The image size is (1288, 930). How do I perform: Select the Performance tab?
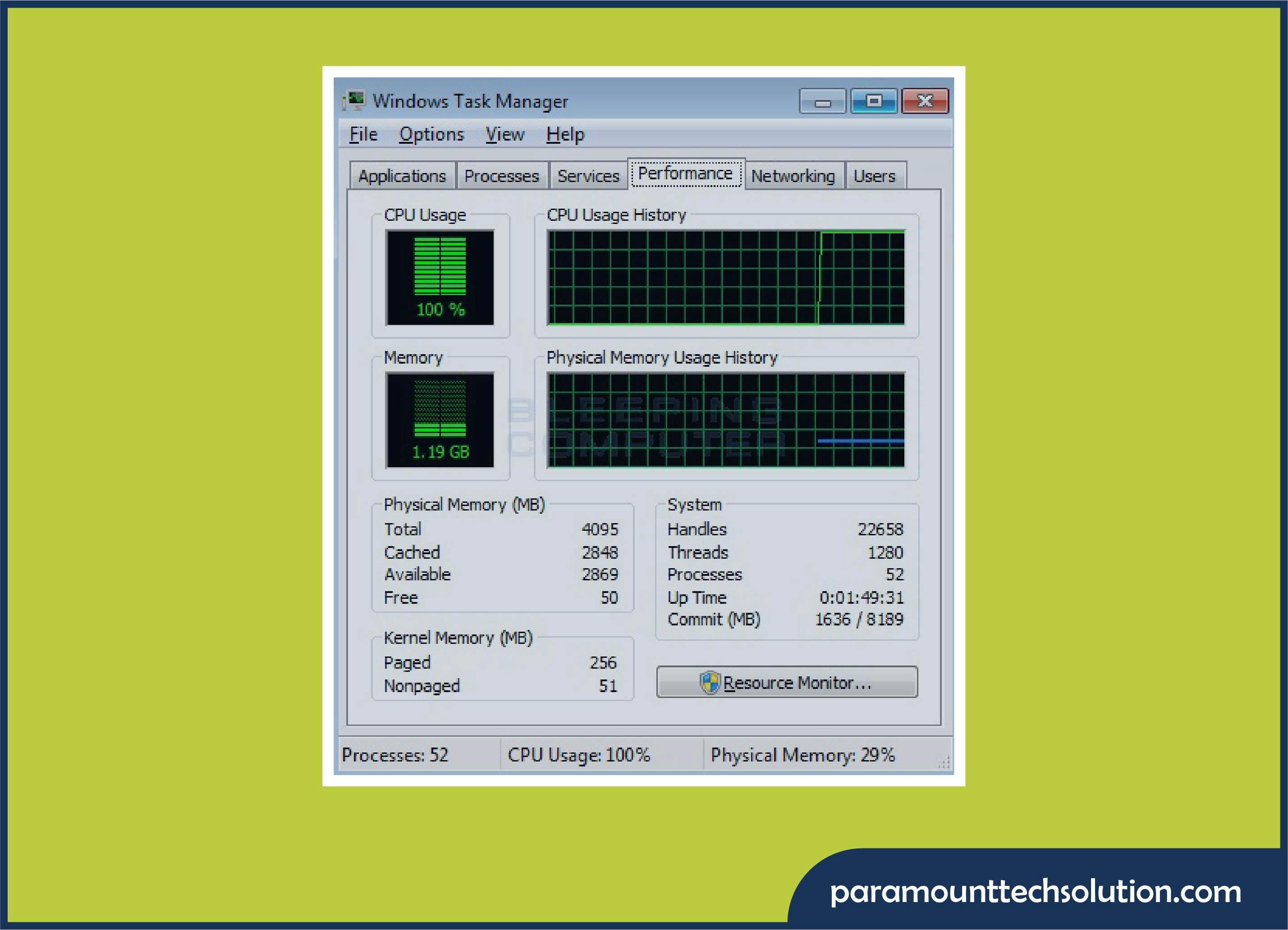pos(685,173)
